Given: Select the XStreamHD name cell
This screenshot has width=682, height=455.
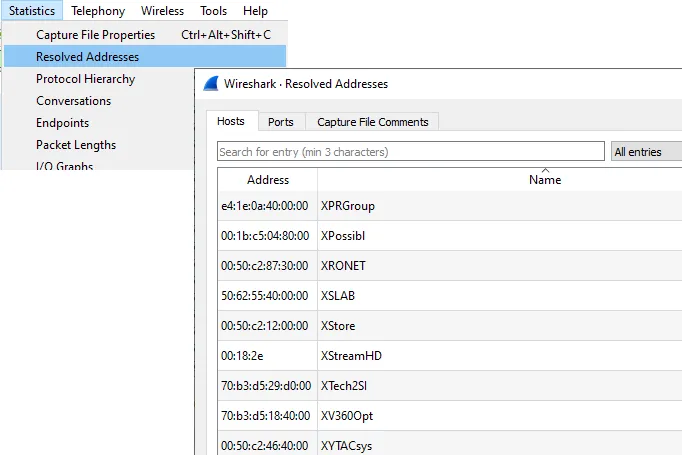Looking at the screenshot, I should tap(500, 356).
